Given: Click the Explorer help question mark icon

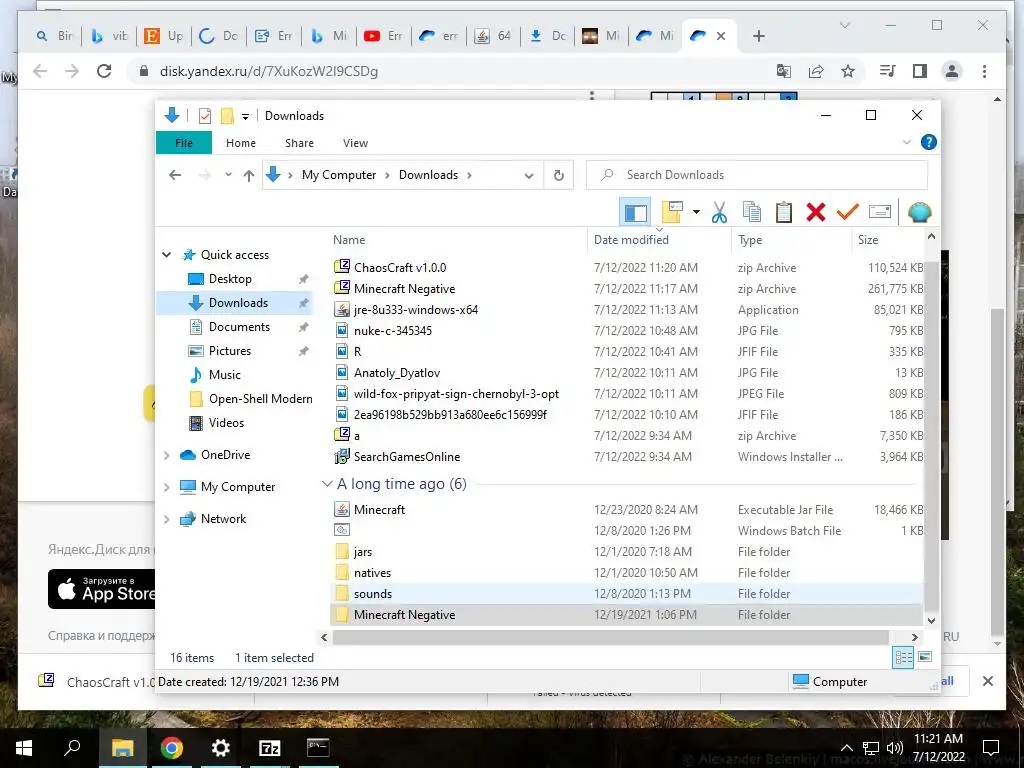Looking at the screenshot, I should (928, 142).
